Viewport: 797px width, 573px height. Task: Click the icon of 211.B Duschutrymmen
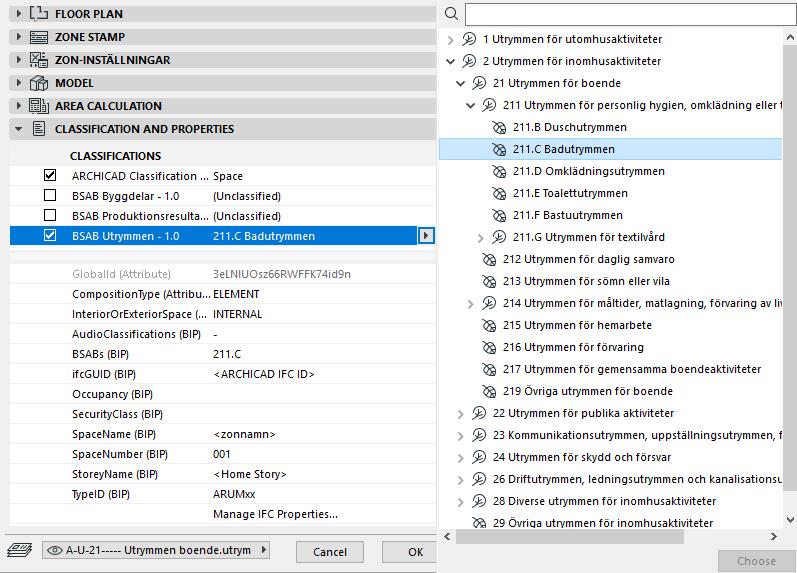click(499, 127)
